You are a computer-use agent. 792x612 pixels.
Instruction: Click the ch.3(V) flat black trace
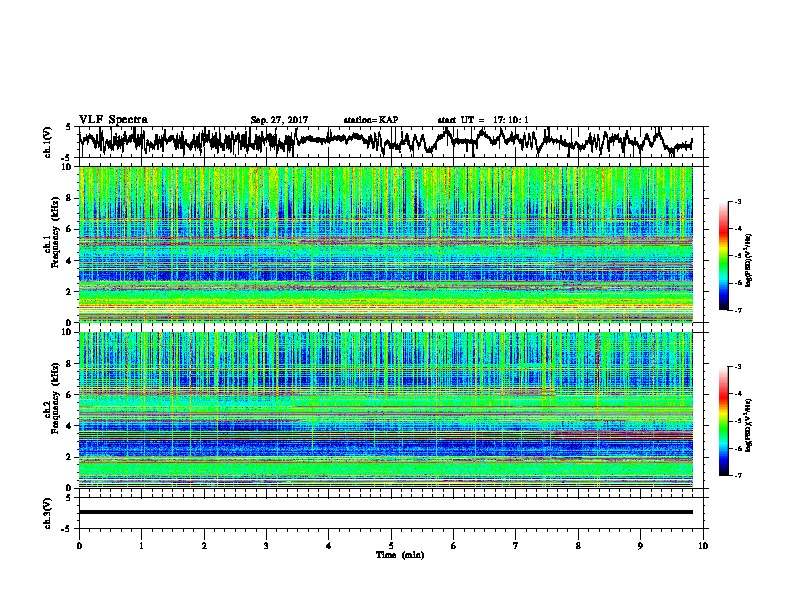click(386, 512)
